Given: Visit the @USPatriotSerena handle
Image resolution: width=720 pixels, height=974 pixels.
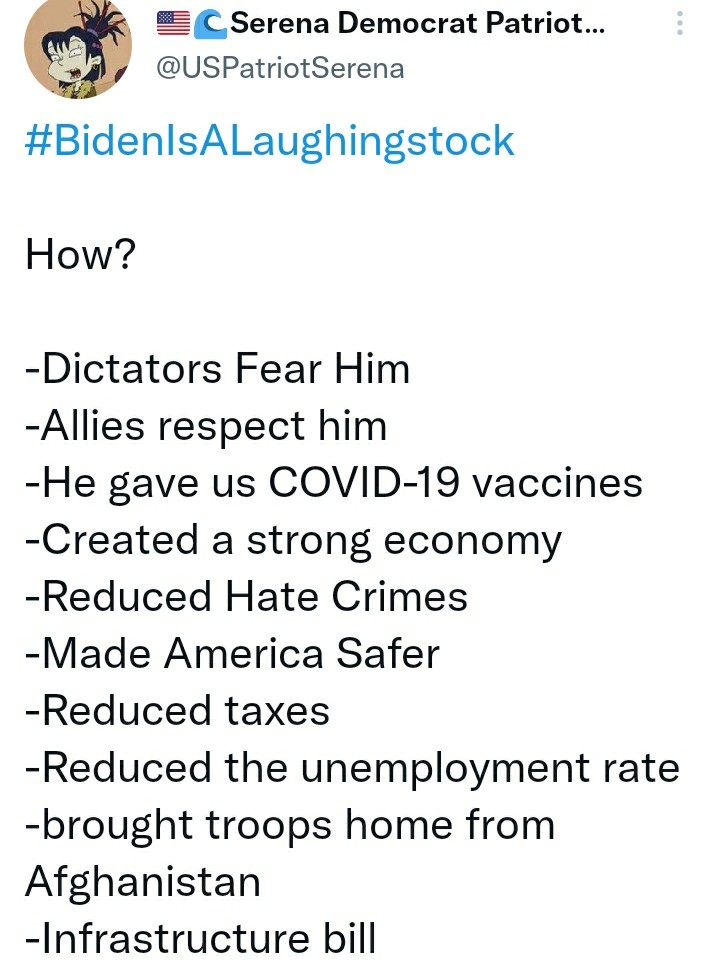Looking at the screenshot, I should [x=280, y=68].
